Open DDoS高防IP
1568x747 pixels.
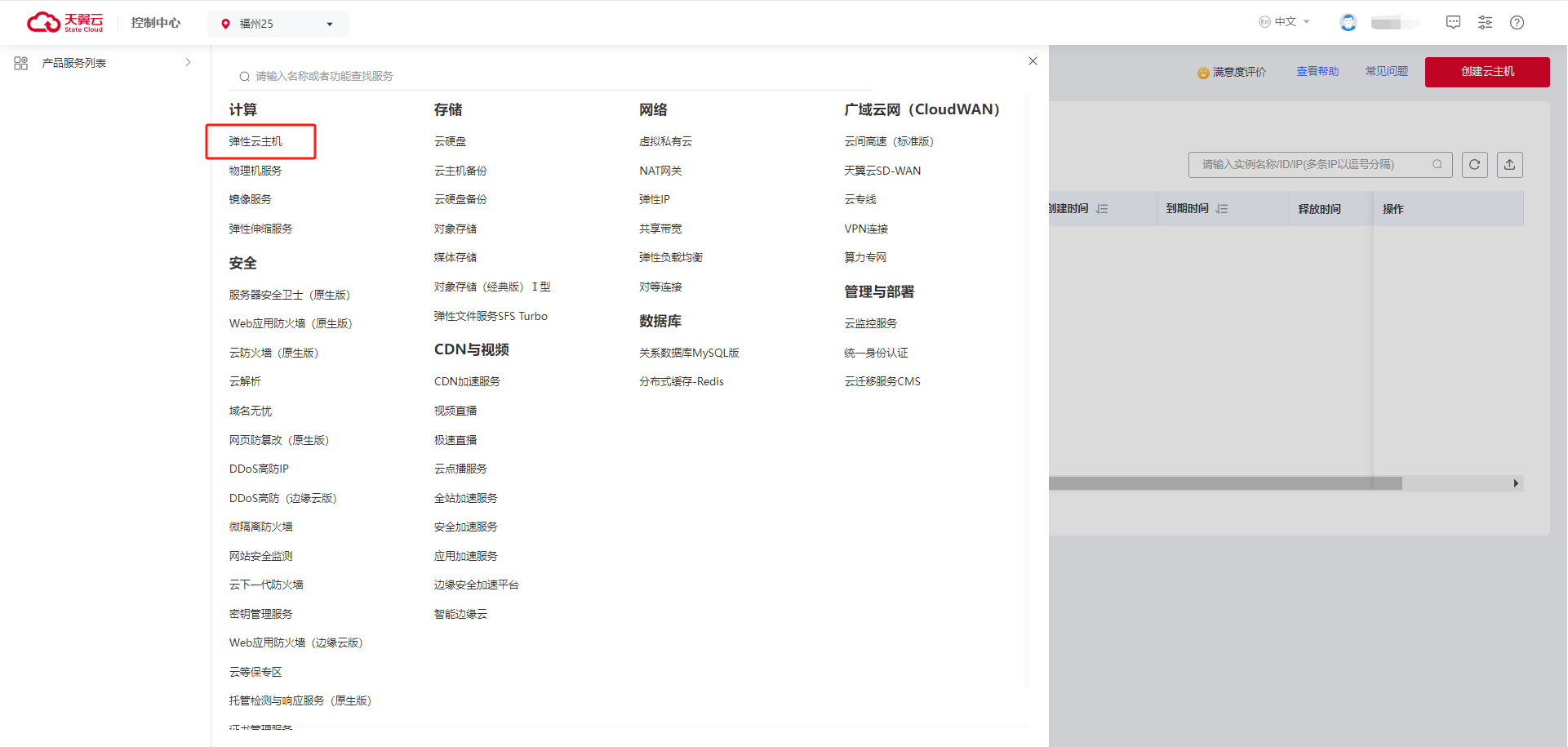(259, 469)
